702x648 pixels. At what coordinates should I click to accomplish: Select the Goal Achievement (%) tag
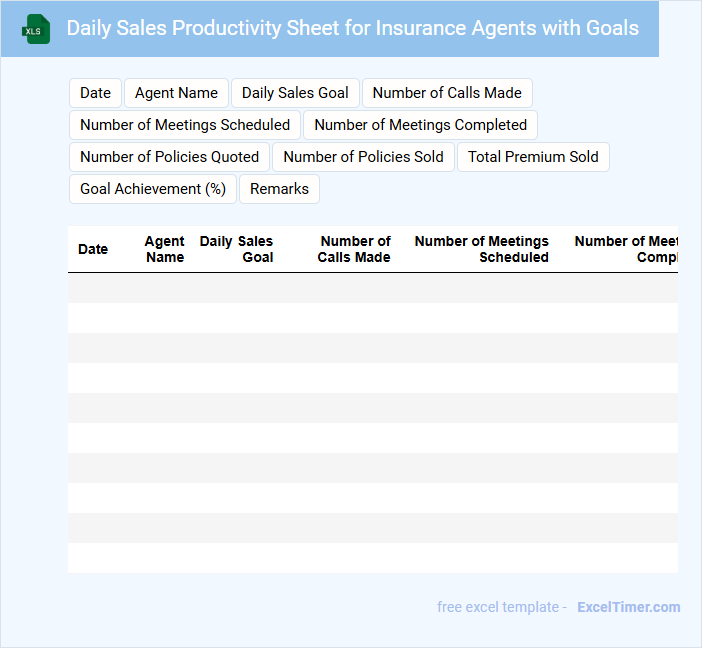coord(153,189)
